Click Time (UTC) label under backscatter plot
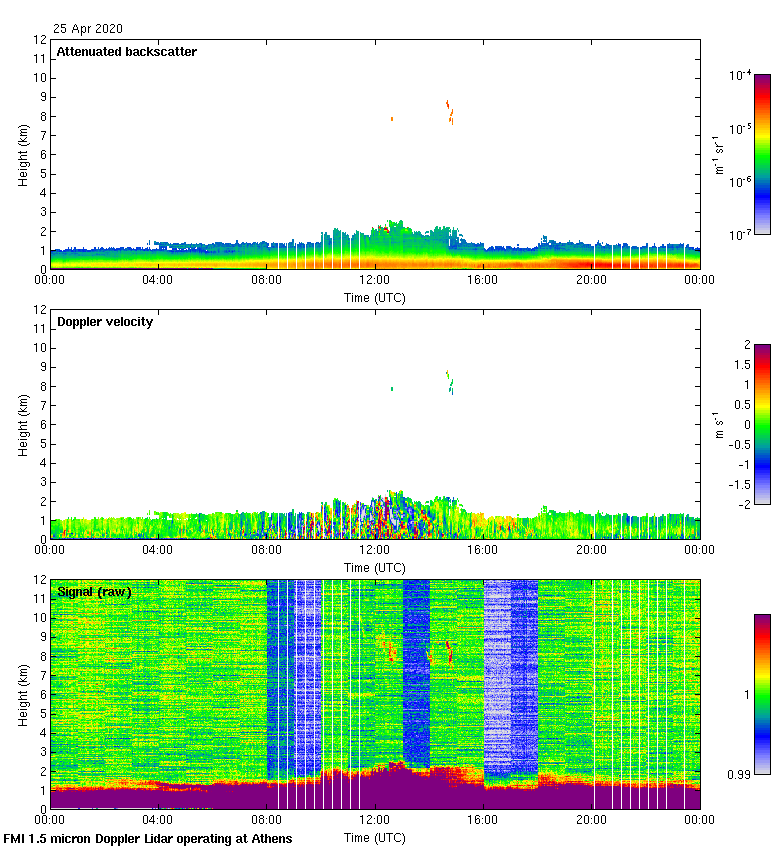This screenshot has width=780, height=850. (x=374, y=297)
